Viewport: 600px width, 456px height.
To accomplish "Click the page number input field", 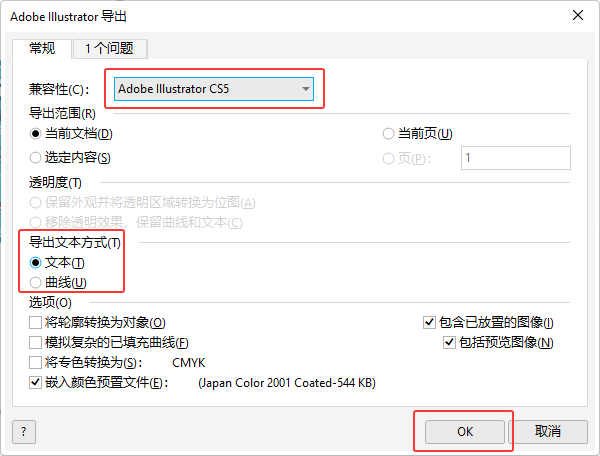I will (x=516, y=158).
